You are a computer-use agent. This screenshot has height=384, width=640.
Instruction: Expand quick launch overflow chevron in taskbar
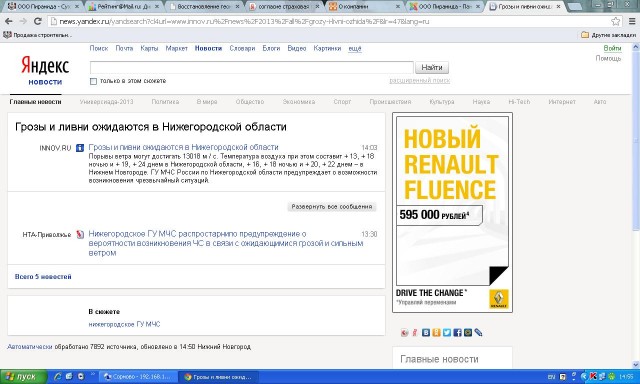coord(93,374)
